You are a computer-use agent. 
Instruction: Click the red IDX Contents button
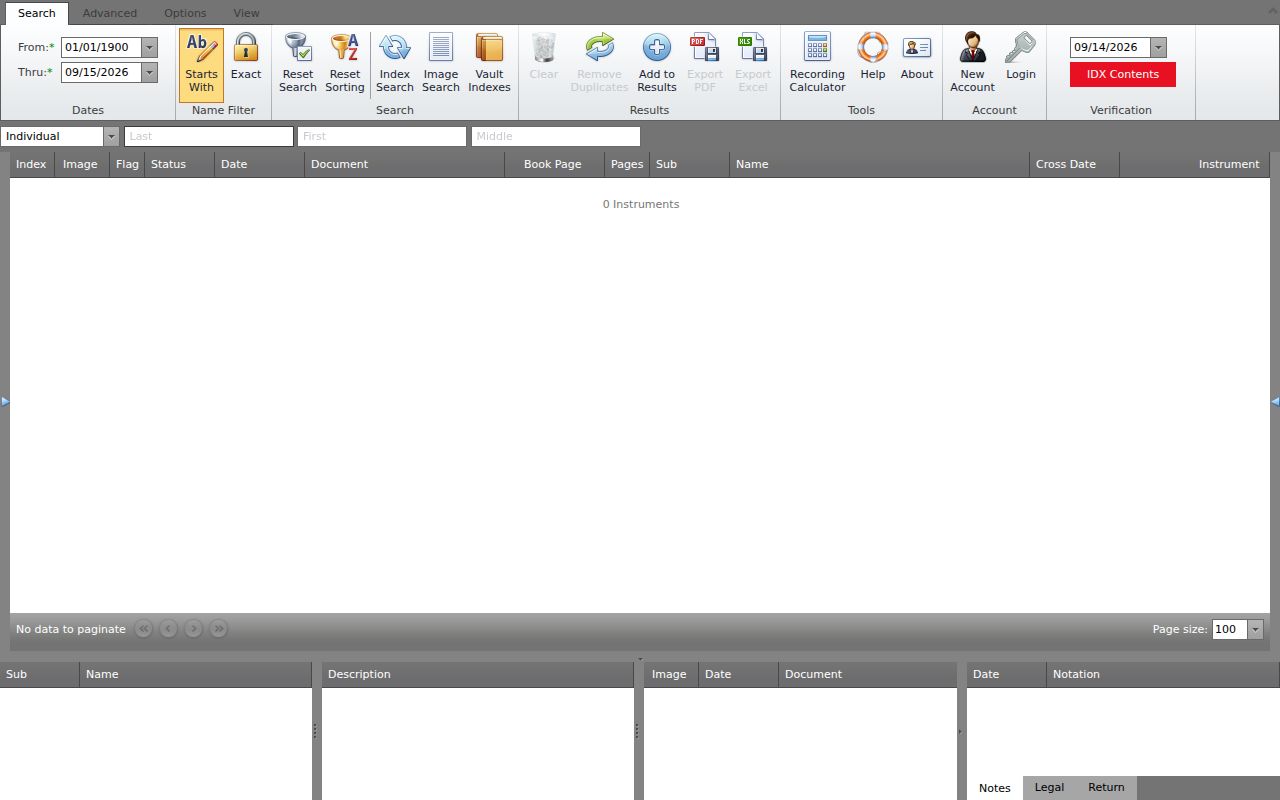tap(1123, 74)
